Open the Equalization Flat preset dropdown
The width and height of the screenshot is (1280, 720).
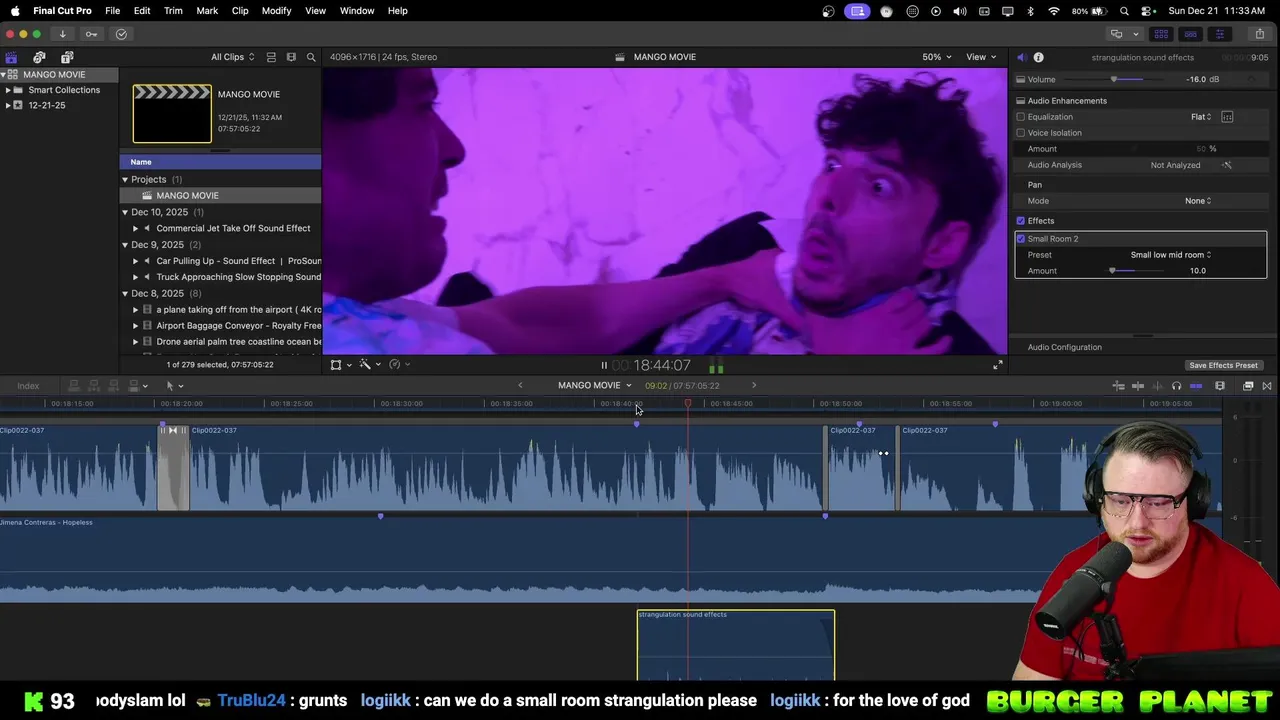coord(1201,117)
